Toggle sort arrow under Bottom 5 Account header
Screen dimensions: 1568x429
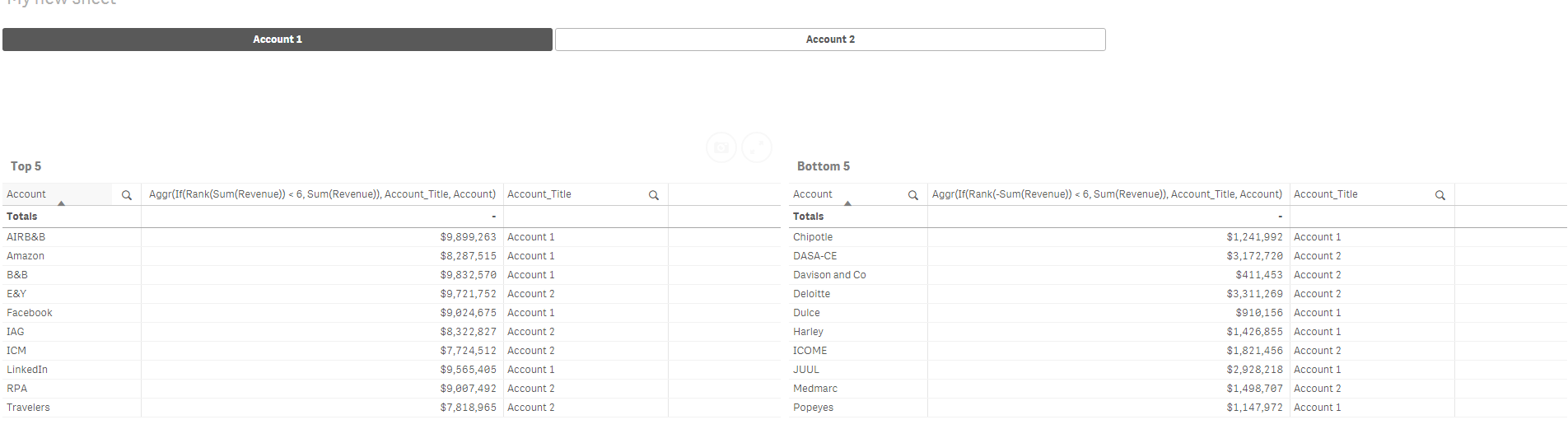(x=847, y=203)
